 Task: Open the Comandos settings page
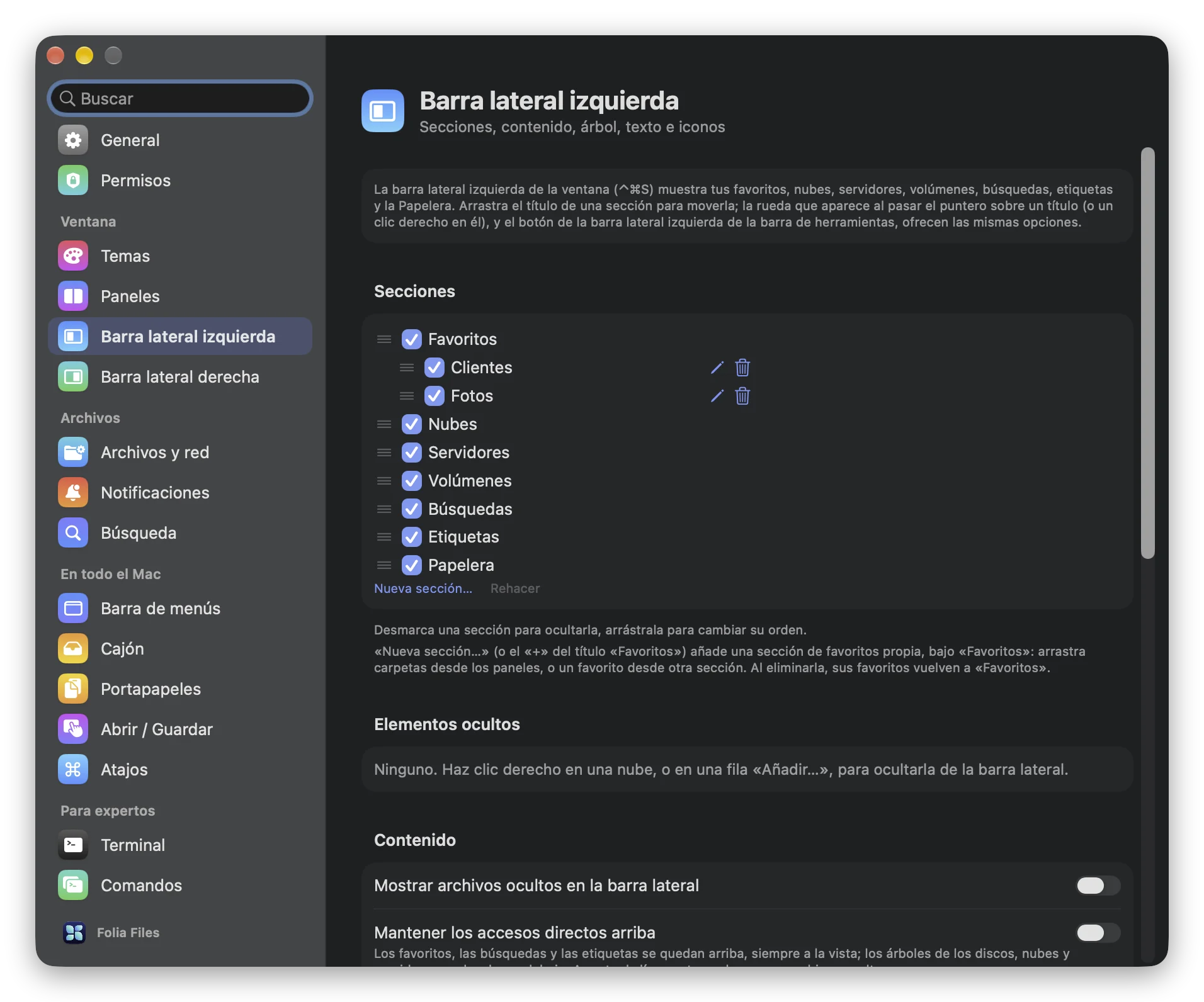180,886
